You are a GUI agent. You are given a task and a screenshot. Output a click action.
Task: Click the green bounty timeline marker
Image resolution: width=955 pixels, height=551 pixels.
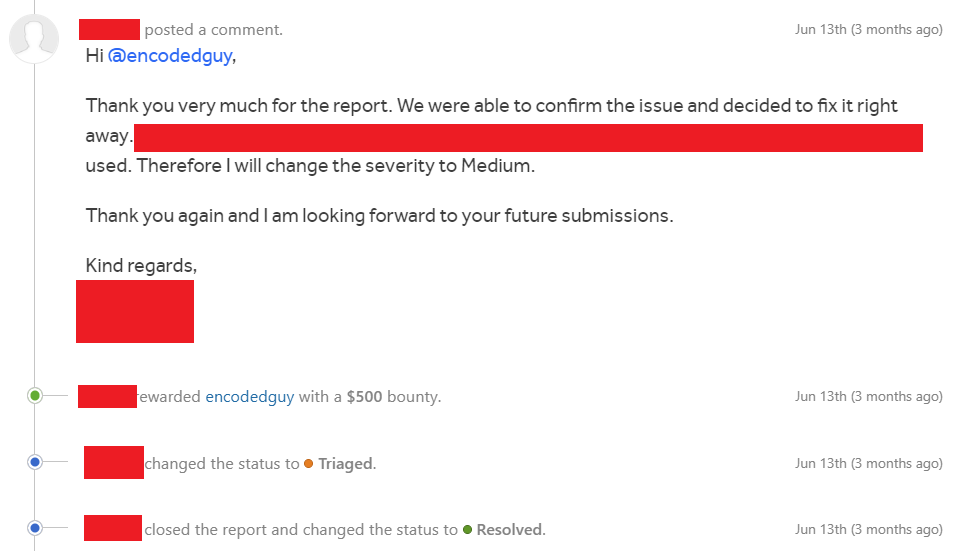(x=35, y=396)
